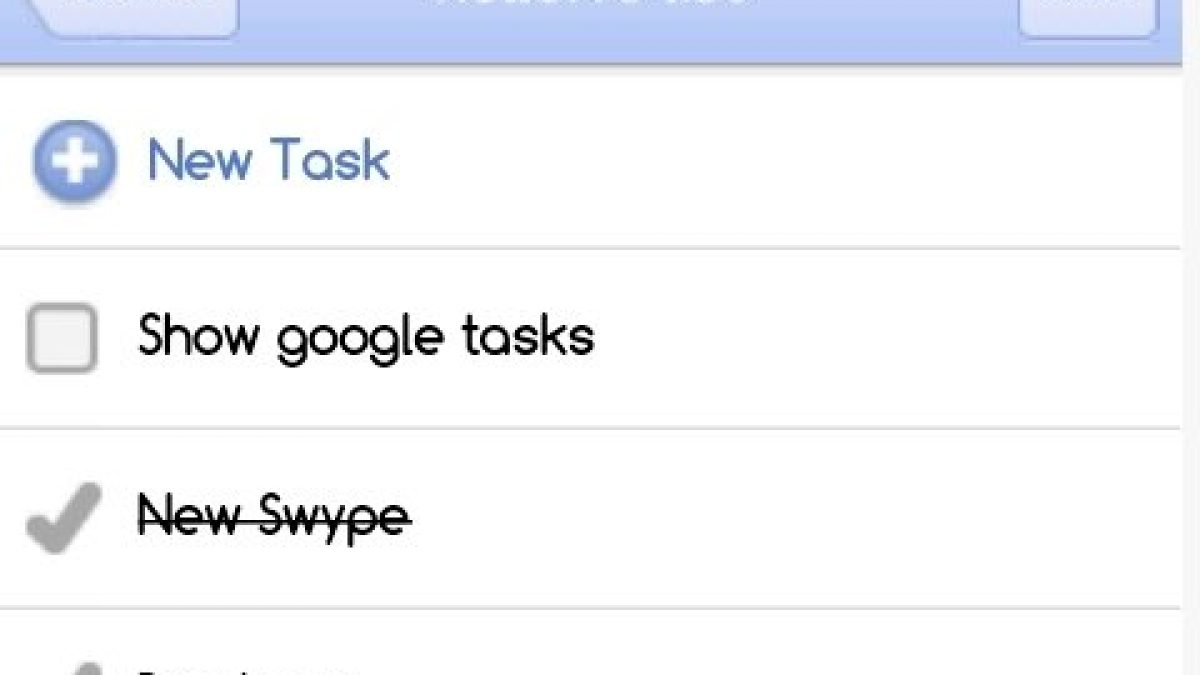The height and width of the screenshot is (675, 1200).
Task: Click the blue header bar left of the title
Action: tap(330, 30)
